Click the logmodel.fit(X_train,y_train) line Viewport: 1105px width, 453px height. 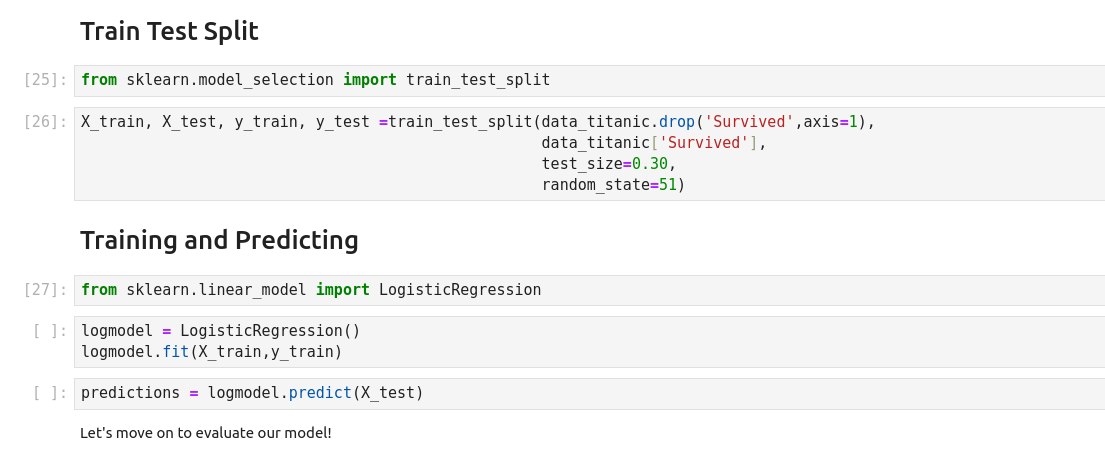click(x=211, y=352)
